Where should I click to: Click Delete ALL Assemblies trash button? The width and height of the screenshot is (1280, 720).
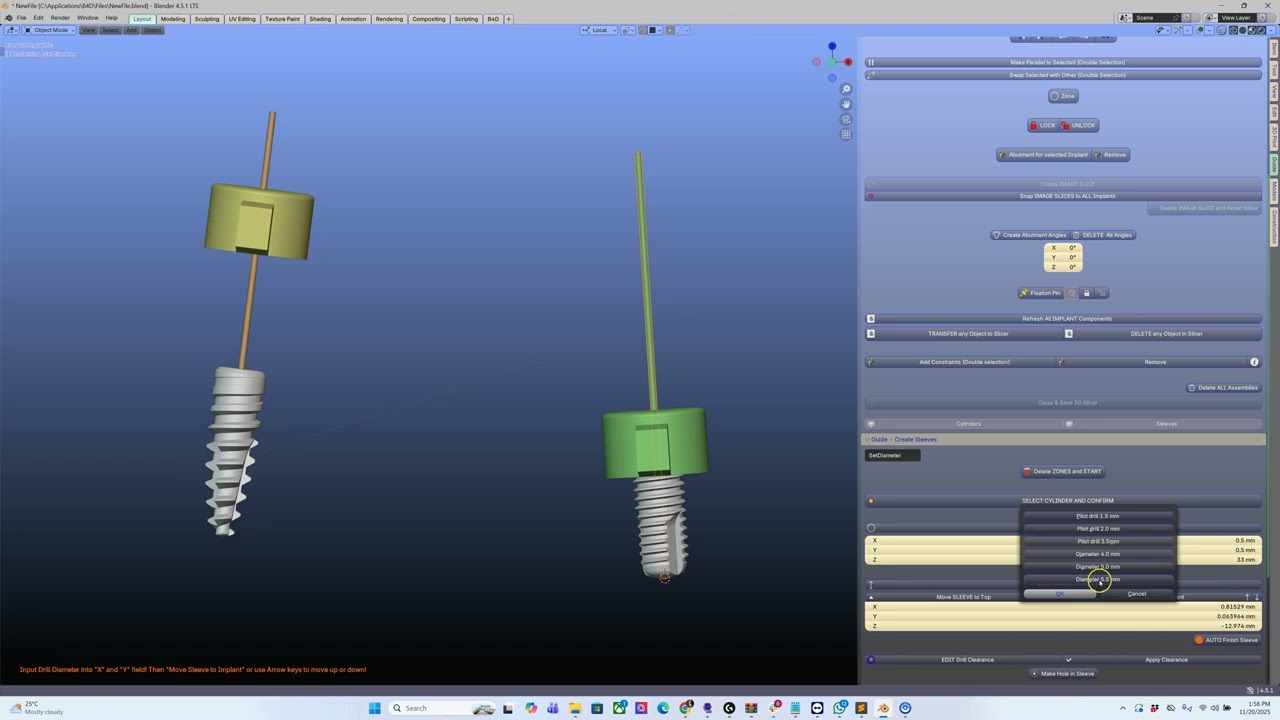(1222, 388)
